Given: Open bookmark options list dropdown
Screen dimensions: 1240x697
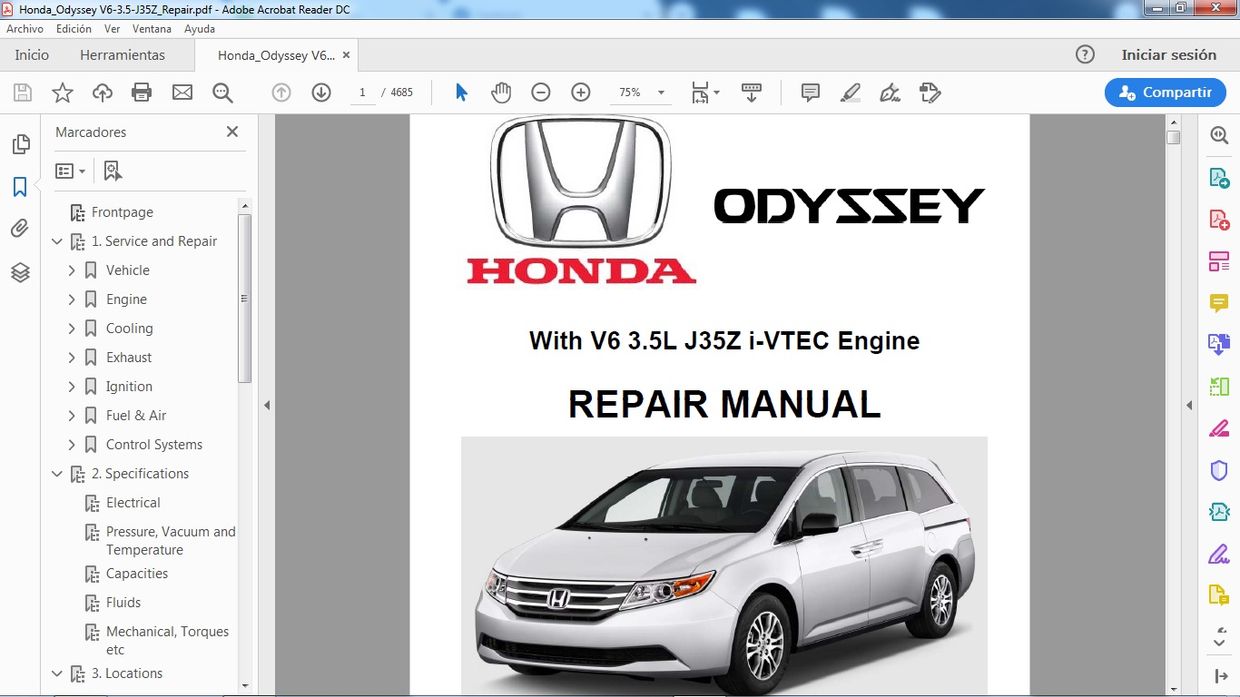Looking at the screenshot, I should coord(70,171).
